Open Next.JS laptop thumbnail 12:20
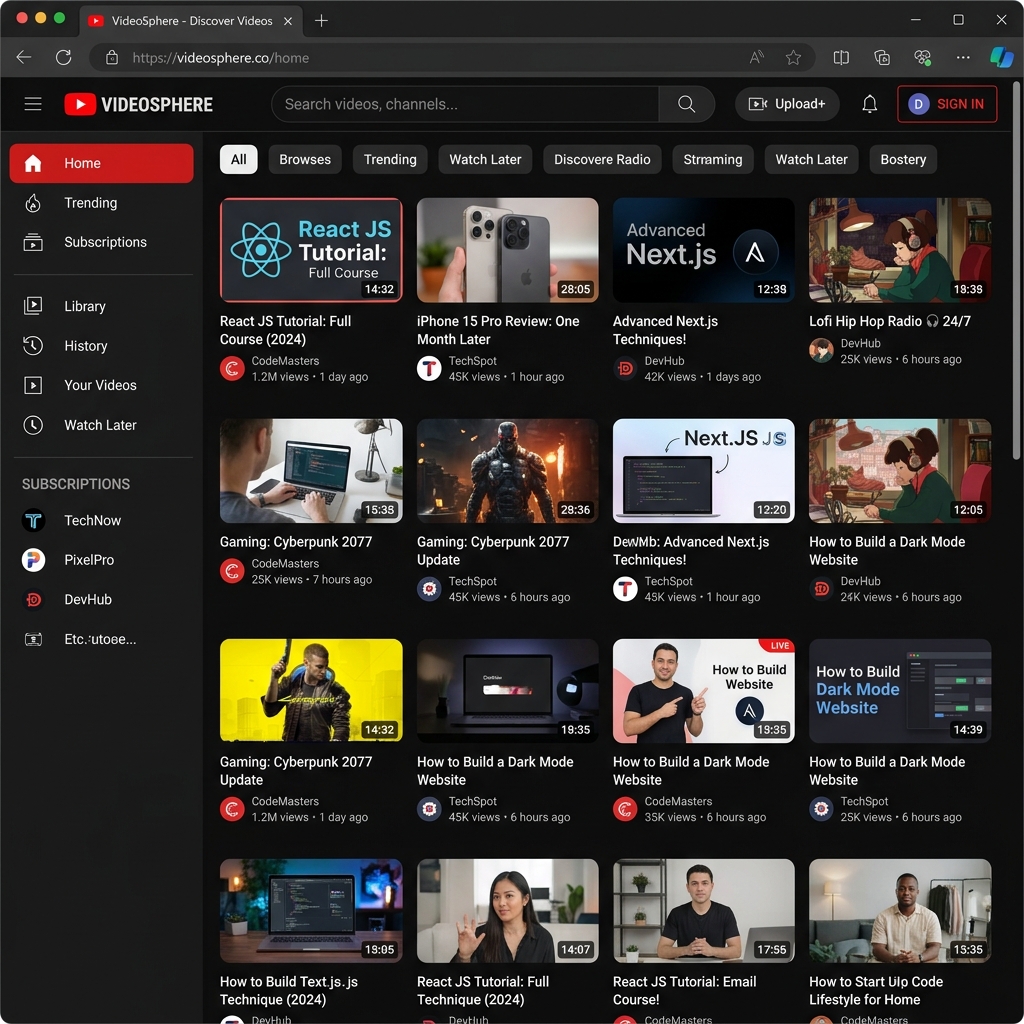Screen dimensions: 1024x1024 click(x=703, y=471)
